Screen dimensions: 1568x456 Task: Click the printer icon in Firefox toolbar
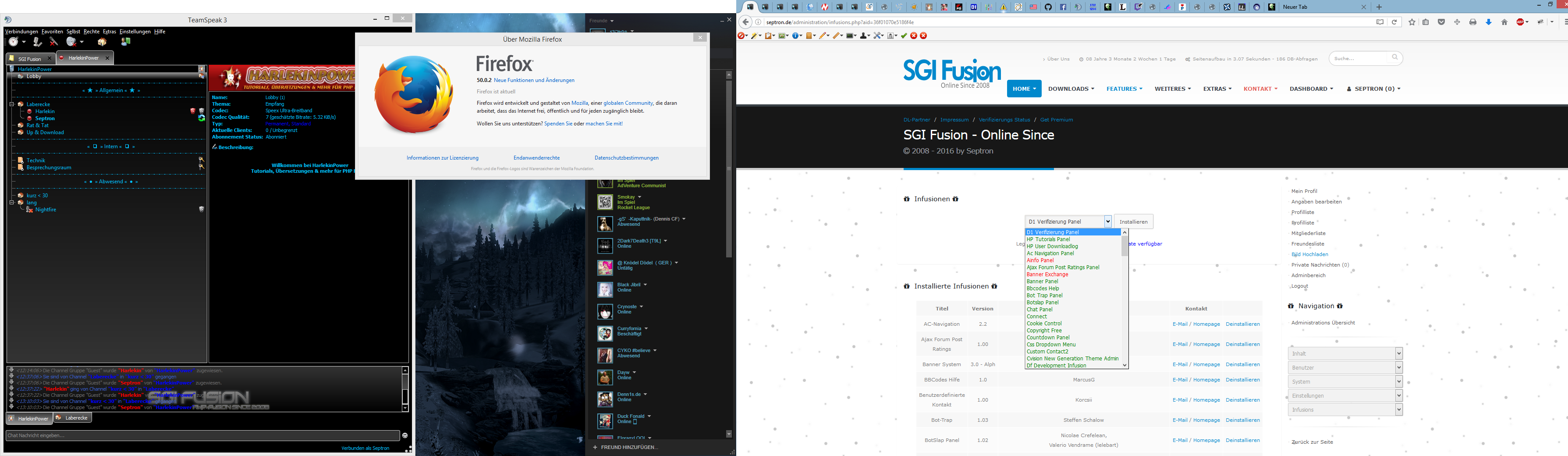(x=1473, y=22)
